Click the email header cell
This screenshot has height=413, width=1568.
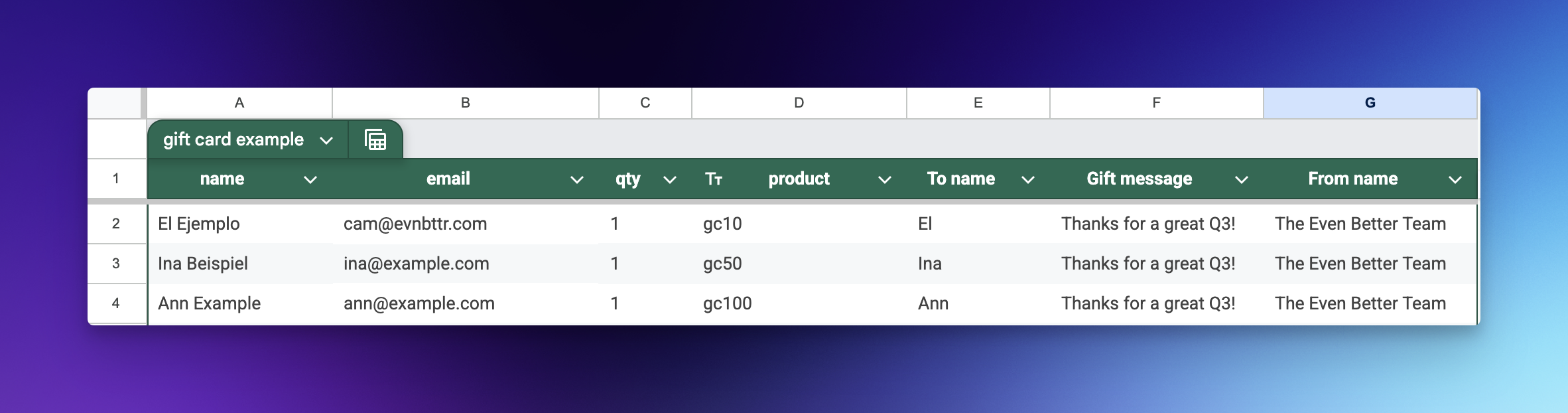click(x=466, y=179)
